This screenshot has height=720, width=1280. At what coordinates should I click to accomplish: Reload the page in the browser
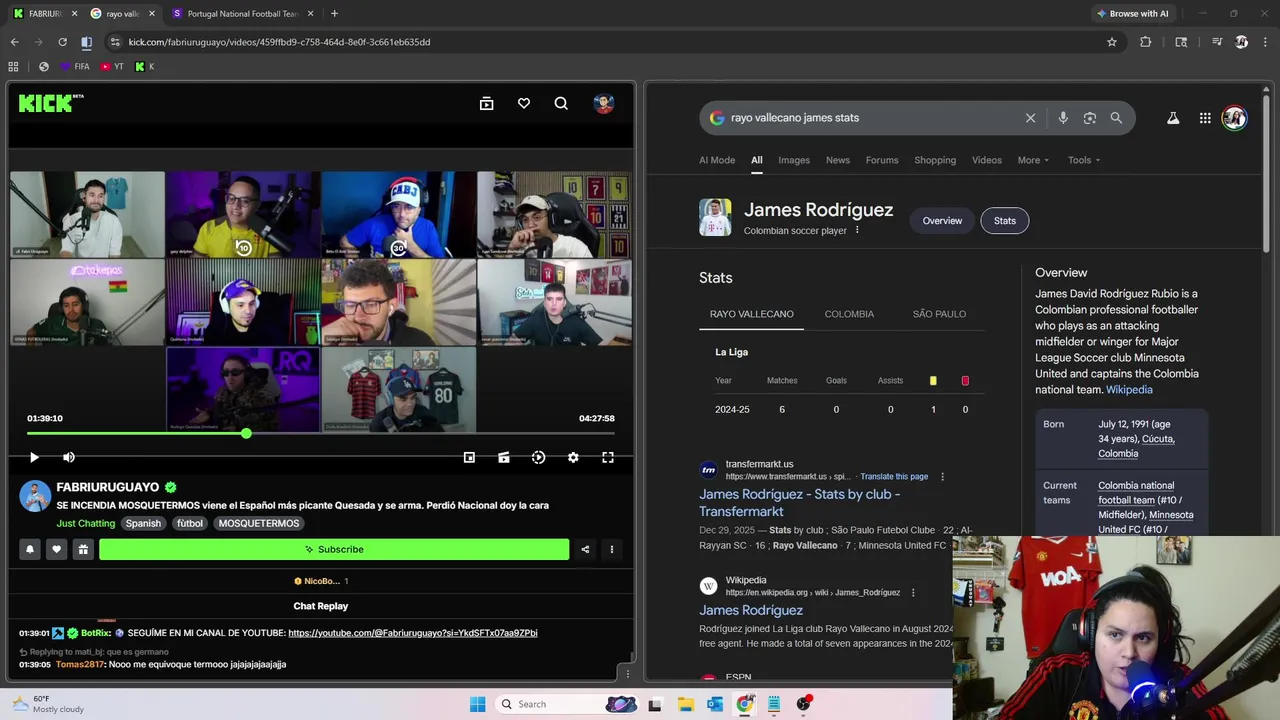[x=62, y=42]
